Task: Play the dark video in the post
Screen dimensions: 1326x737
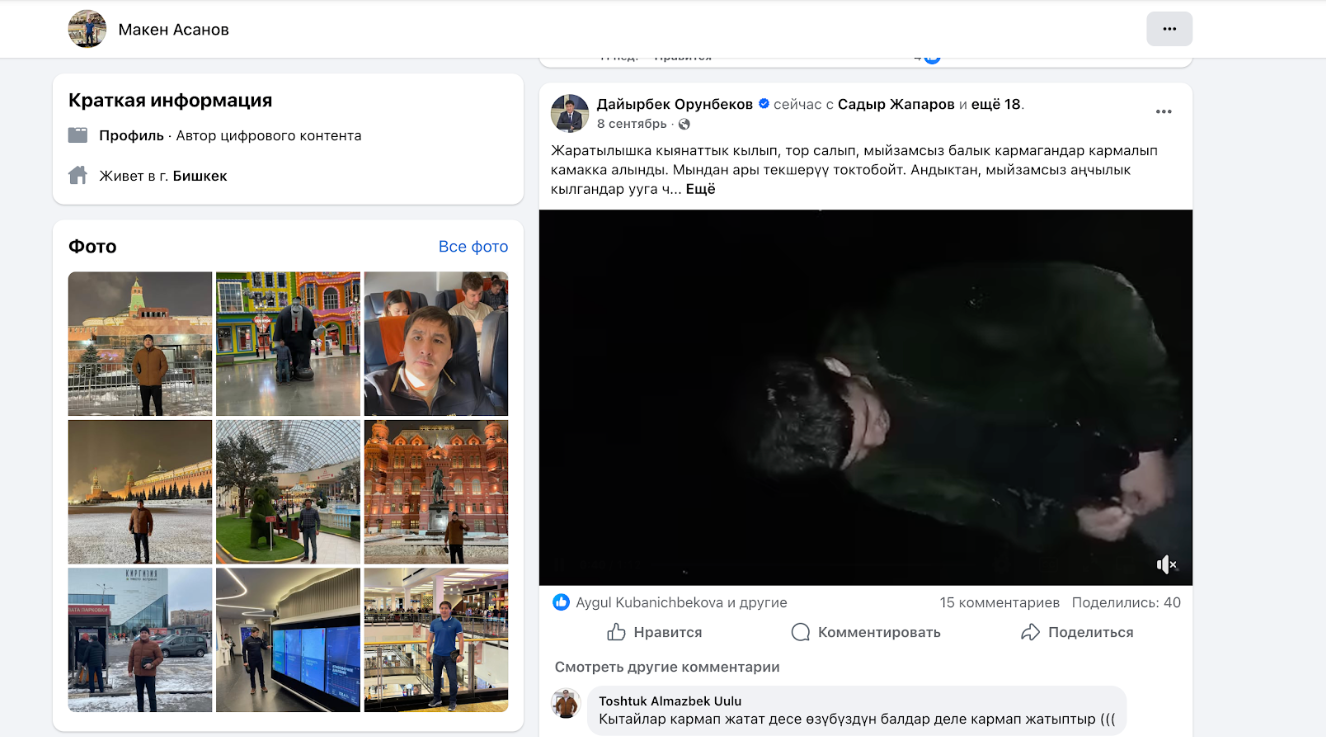Action: [865, 397]
